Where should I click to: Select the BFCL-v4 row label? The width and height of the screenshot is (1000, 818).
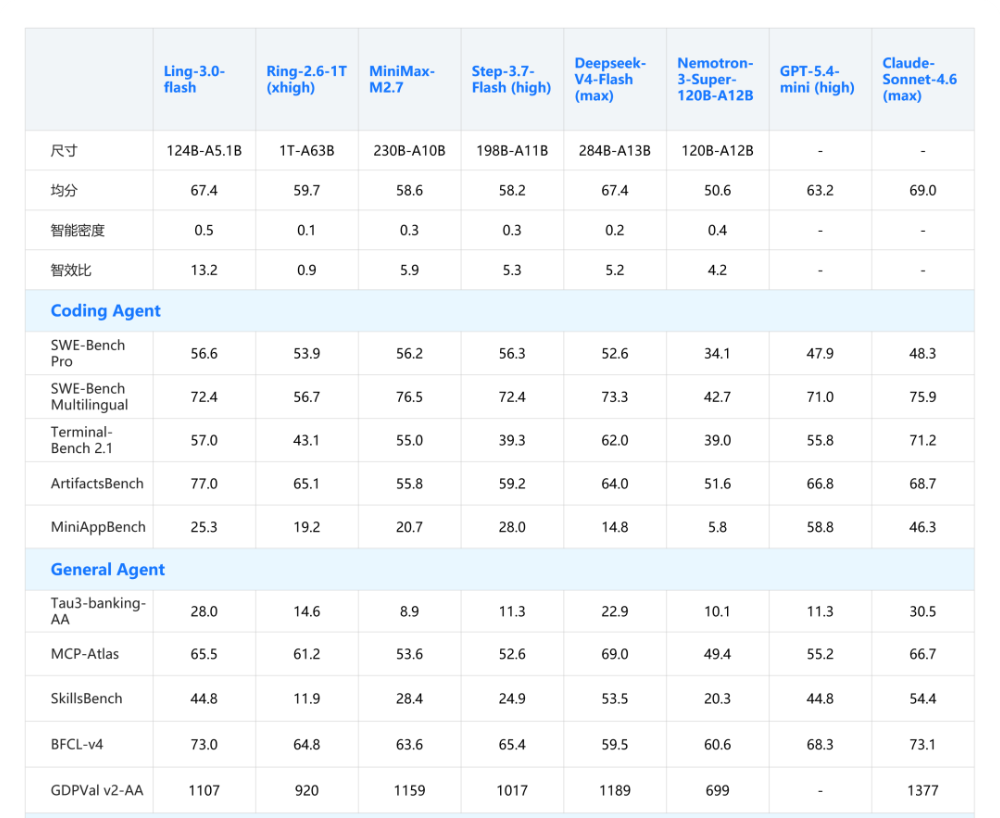click(x=77, y=745)
